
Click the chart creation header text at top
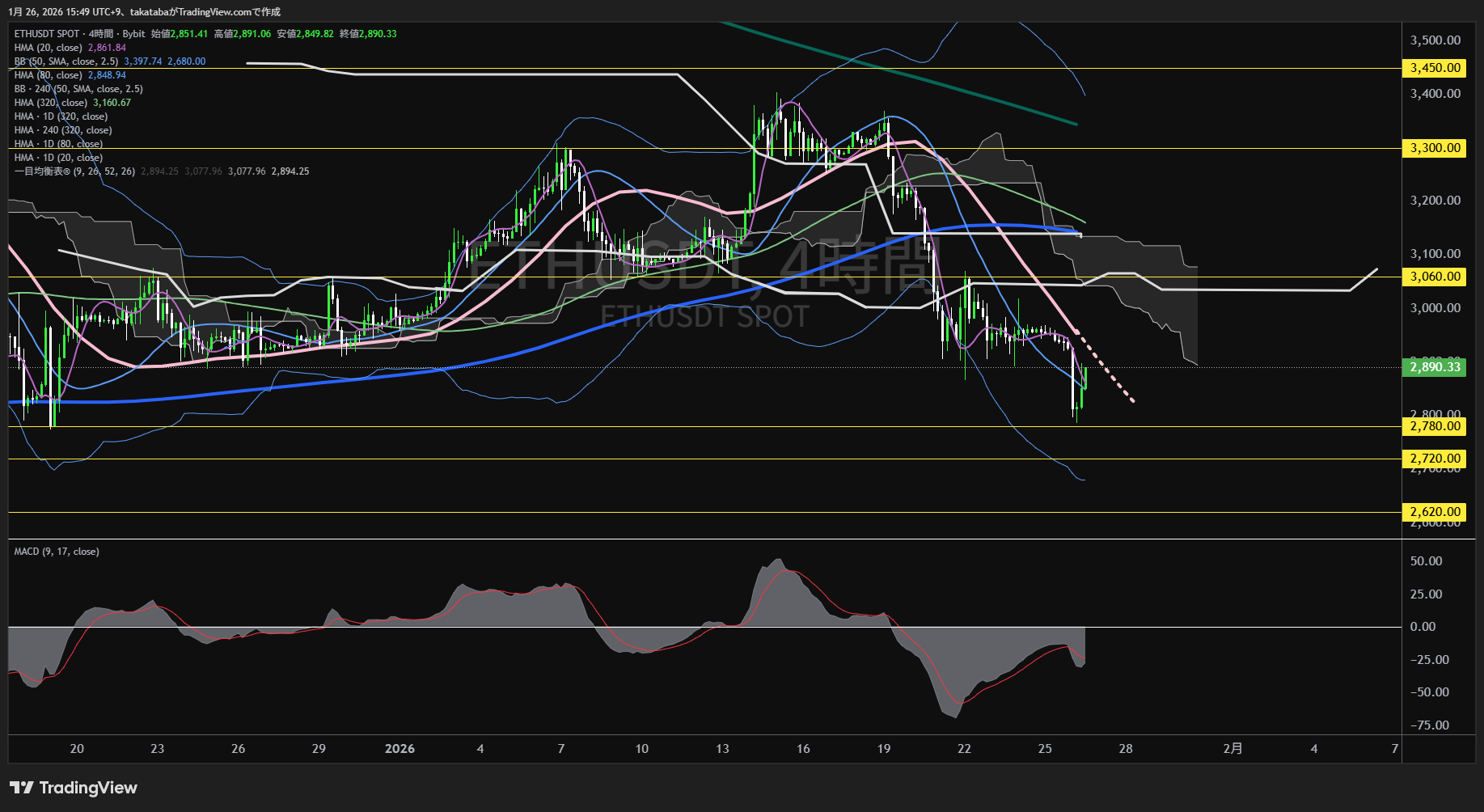(x=144, y=11)
